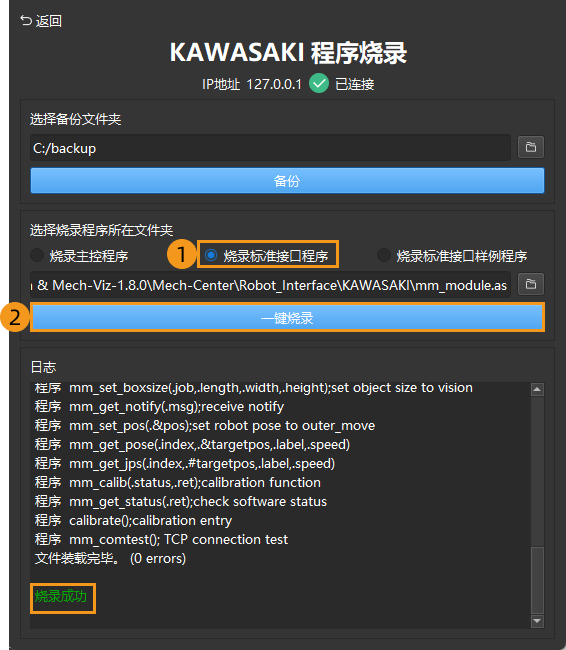Click the 选择备份文件夹 label
Image resolution: width=566 pixels, height=650 pixels.
click(75, 119)
